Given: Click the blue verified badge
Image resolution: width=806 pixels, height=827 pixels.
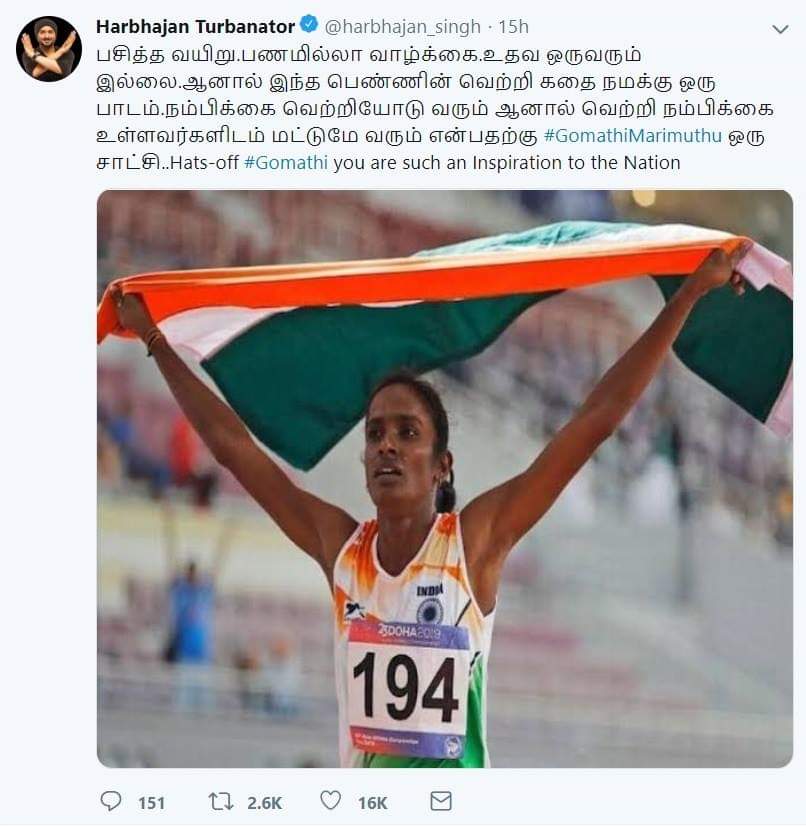Looking at the screenshot, I should tap(309, 24).
